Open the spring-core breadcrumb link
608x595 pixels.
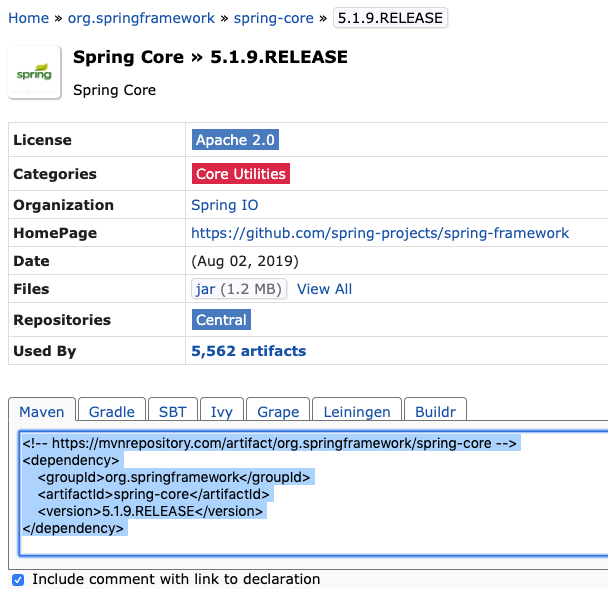coord(274,18)
